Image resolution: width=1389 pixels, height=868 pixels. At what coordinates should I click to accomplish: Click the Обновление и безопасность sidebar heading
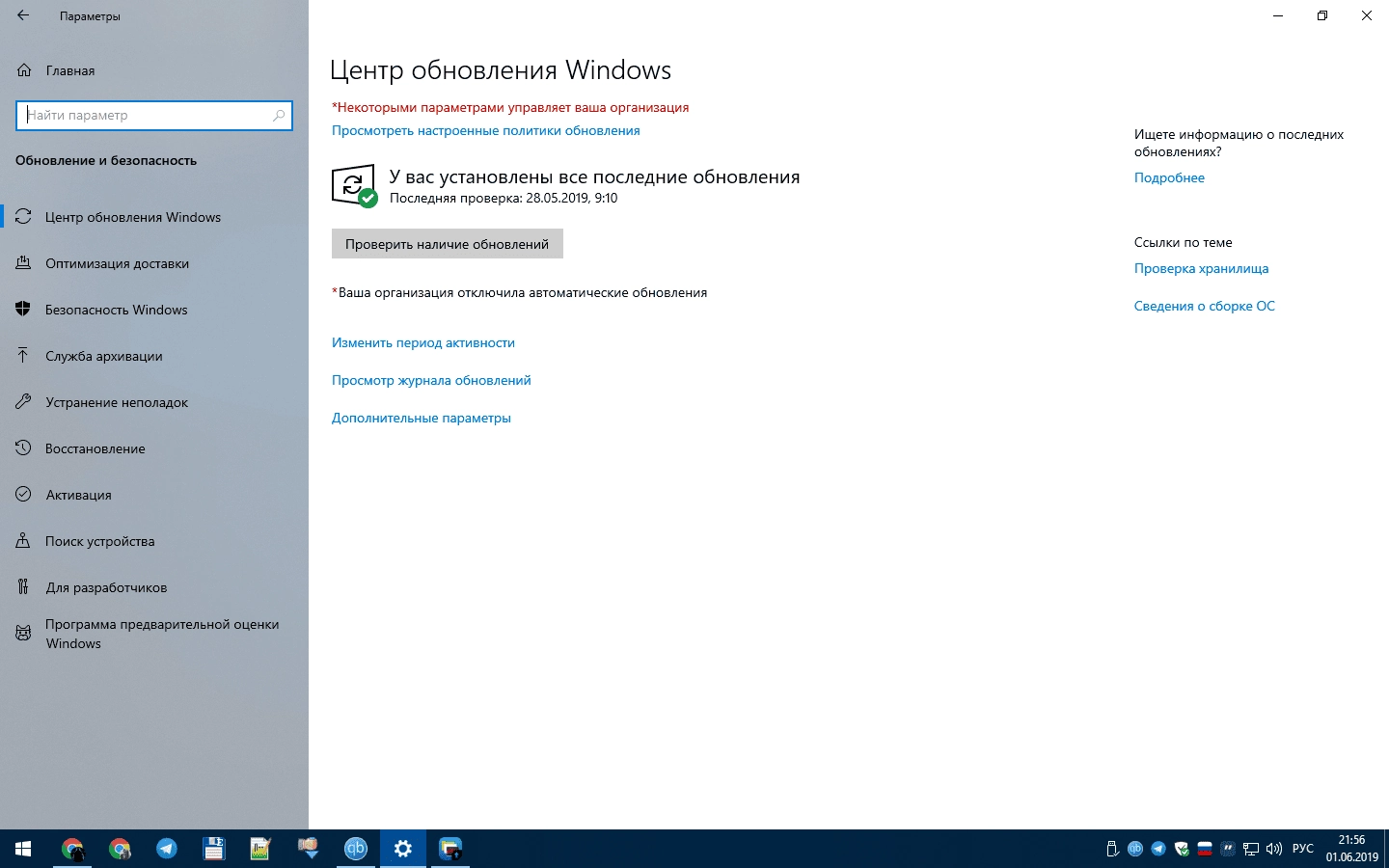pos(106,160)
